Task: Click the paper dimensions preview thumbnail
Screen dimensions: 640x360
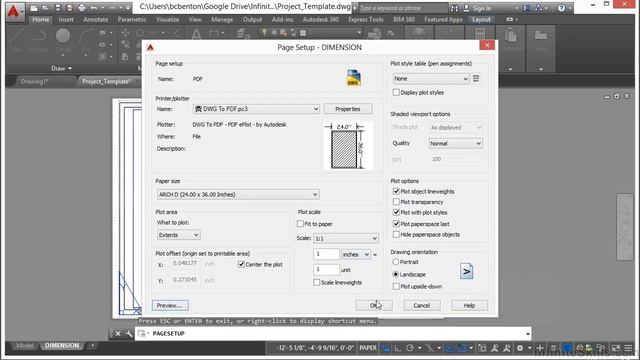Action: [x=348, y=145]
